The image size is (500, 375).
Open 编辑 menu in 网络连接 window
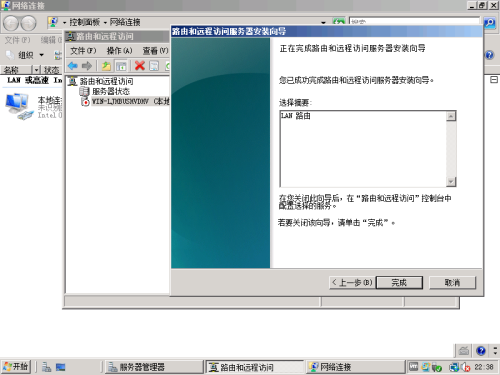(51, 40)
